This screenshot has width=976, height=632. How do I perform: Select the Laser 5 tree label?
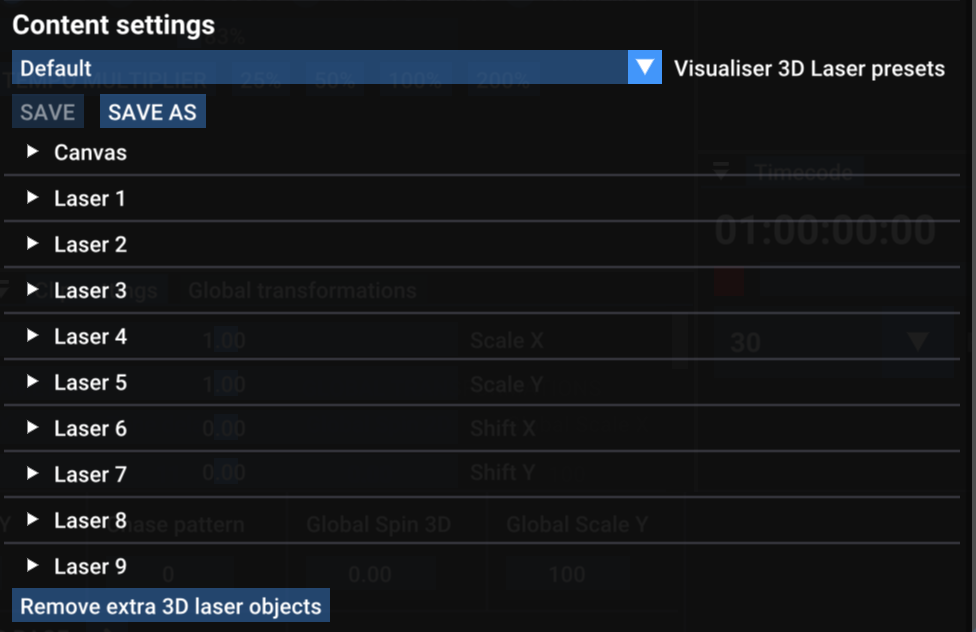coord(90,383)
